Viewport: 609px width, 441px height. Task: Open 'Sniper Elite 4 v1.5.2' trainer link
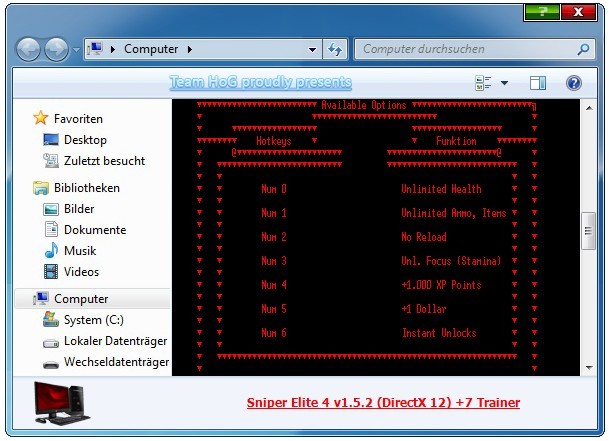pyautogui.click(x=383, y=403)
